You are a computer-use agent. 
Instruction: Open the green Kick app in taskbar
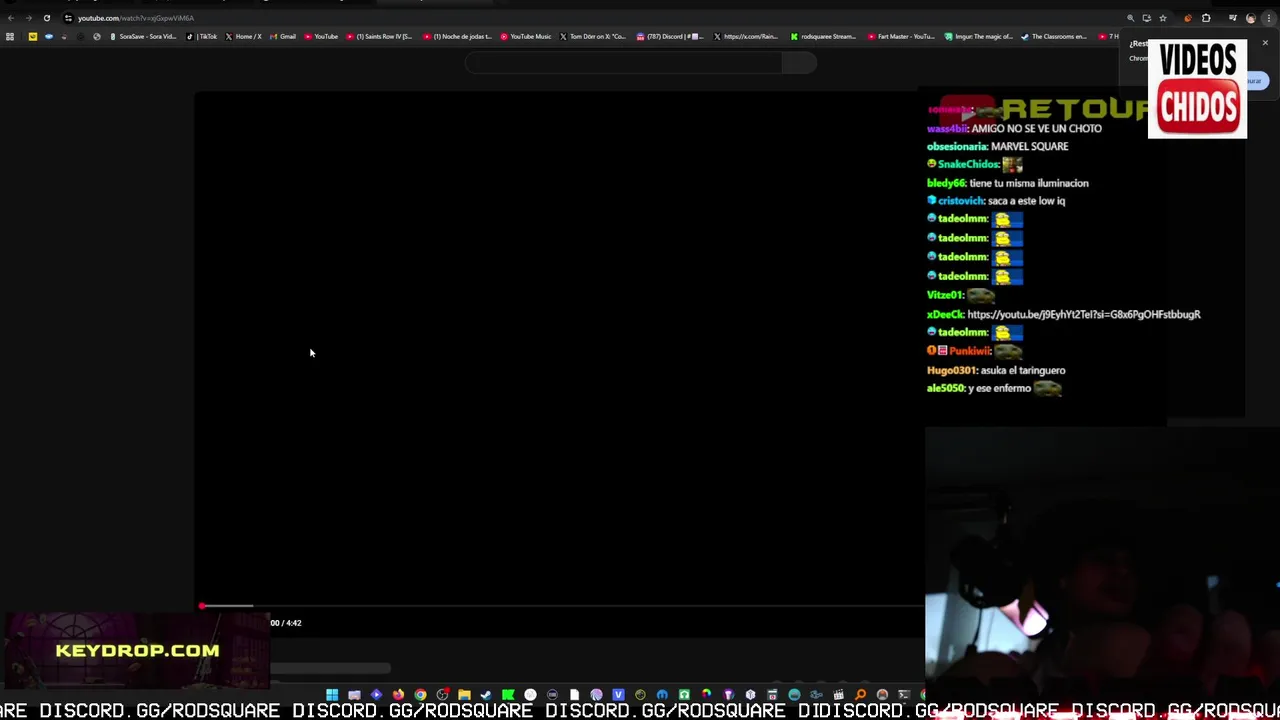click(508, 694)
